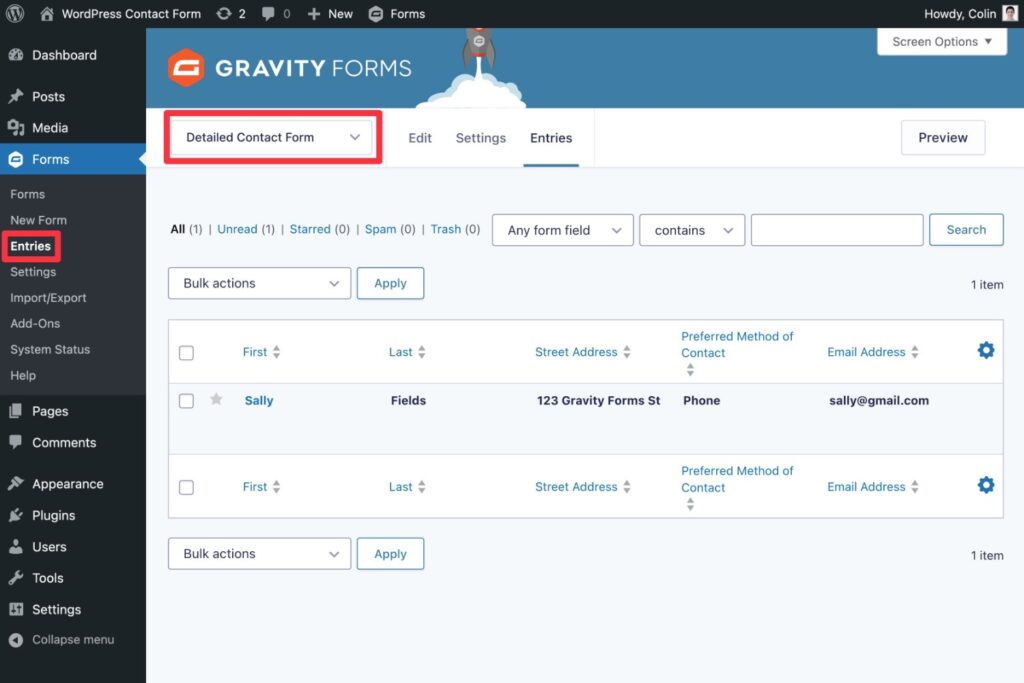Open New Form in the sidebar submenu

pos(39,220)
